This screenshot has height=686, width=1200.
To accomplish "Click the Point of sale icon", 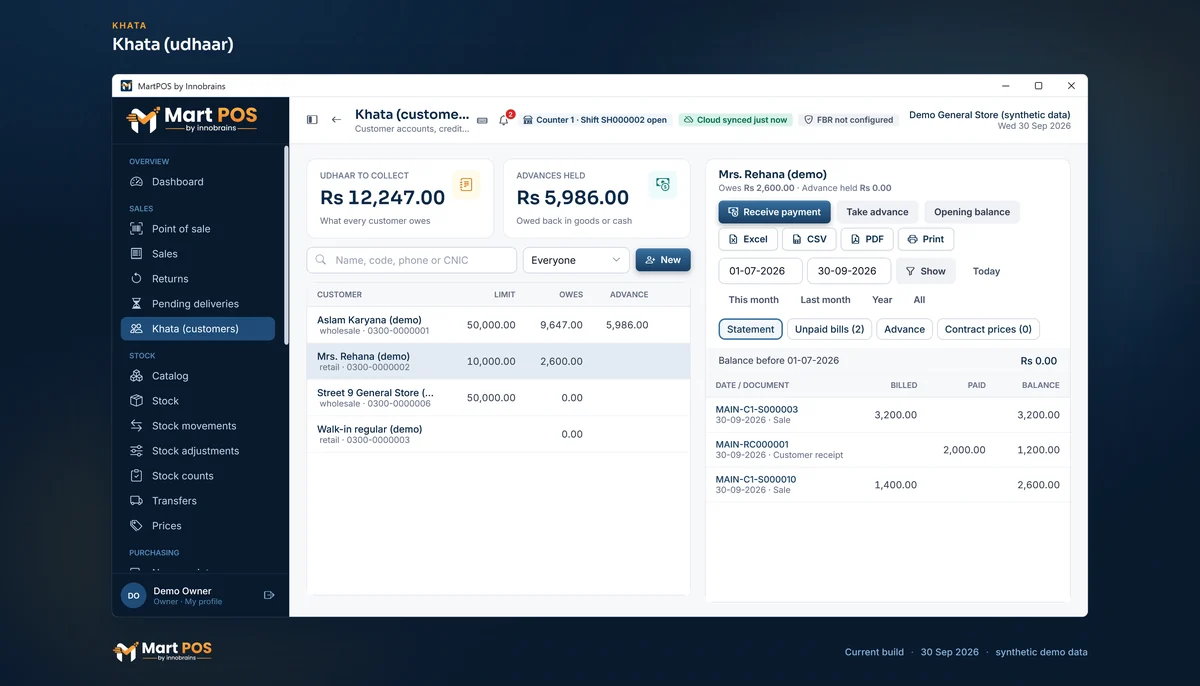I will 137,229.
